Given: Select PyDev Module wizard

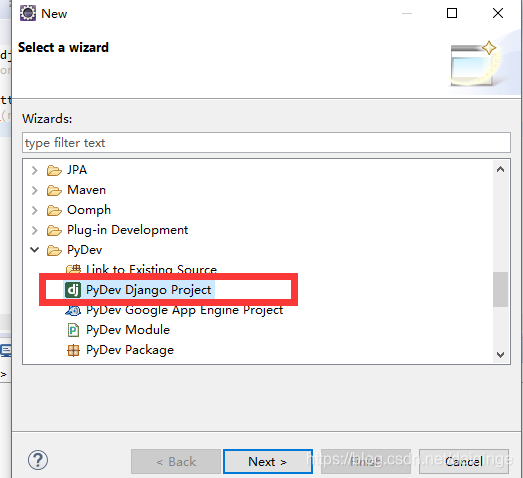Looking at the screenshot, I should (128, 330).
